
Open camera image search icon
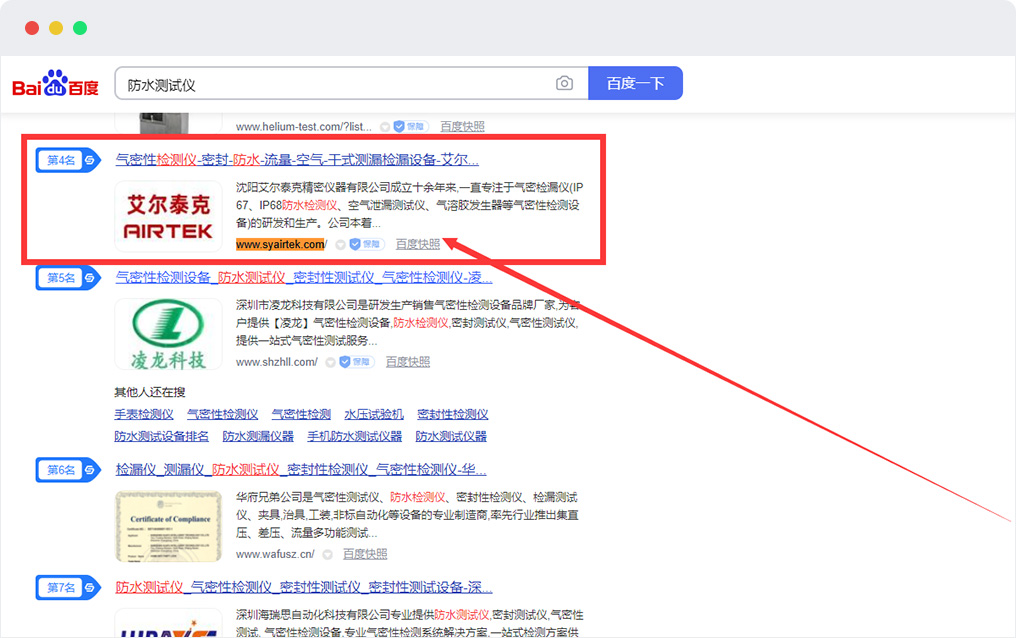click(x=564, y=84)
